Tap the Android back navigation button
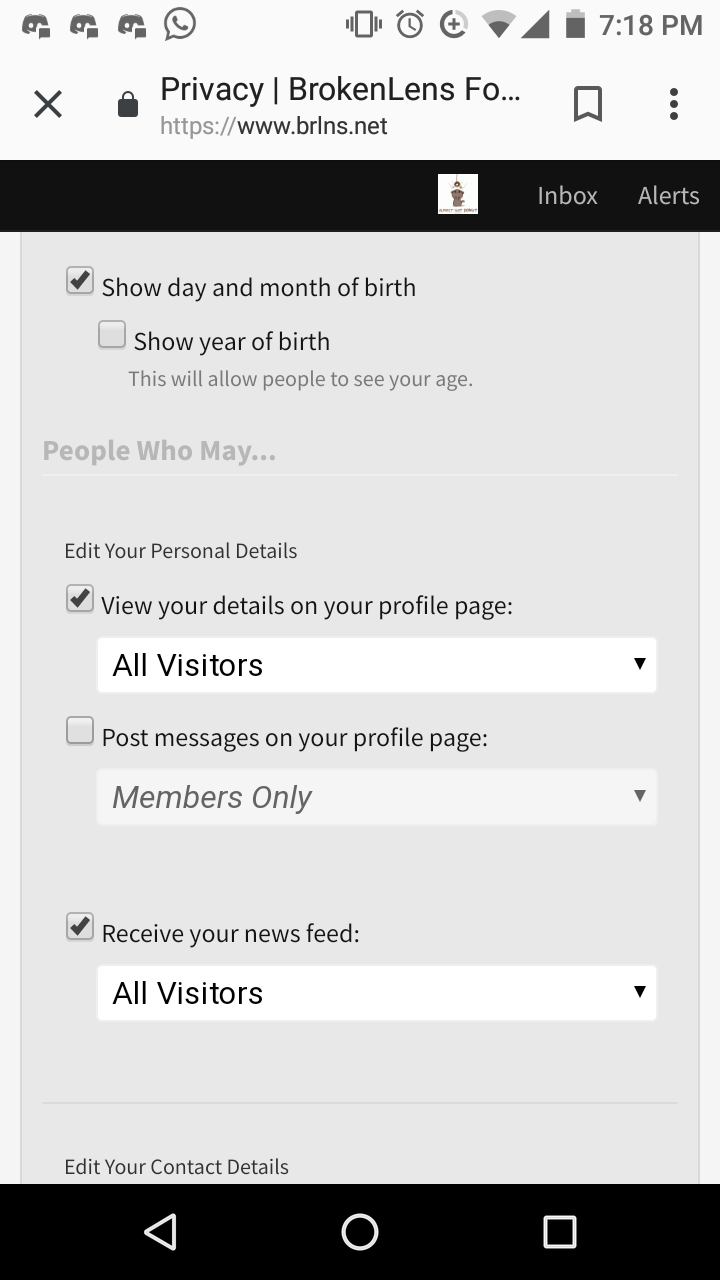The height and width of the screenshot is (1280, 720). click(161, 1232)
